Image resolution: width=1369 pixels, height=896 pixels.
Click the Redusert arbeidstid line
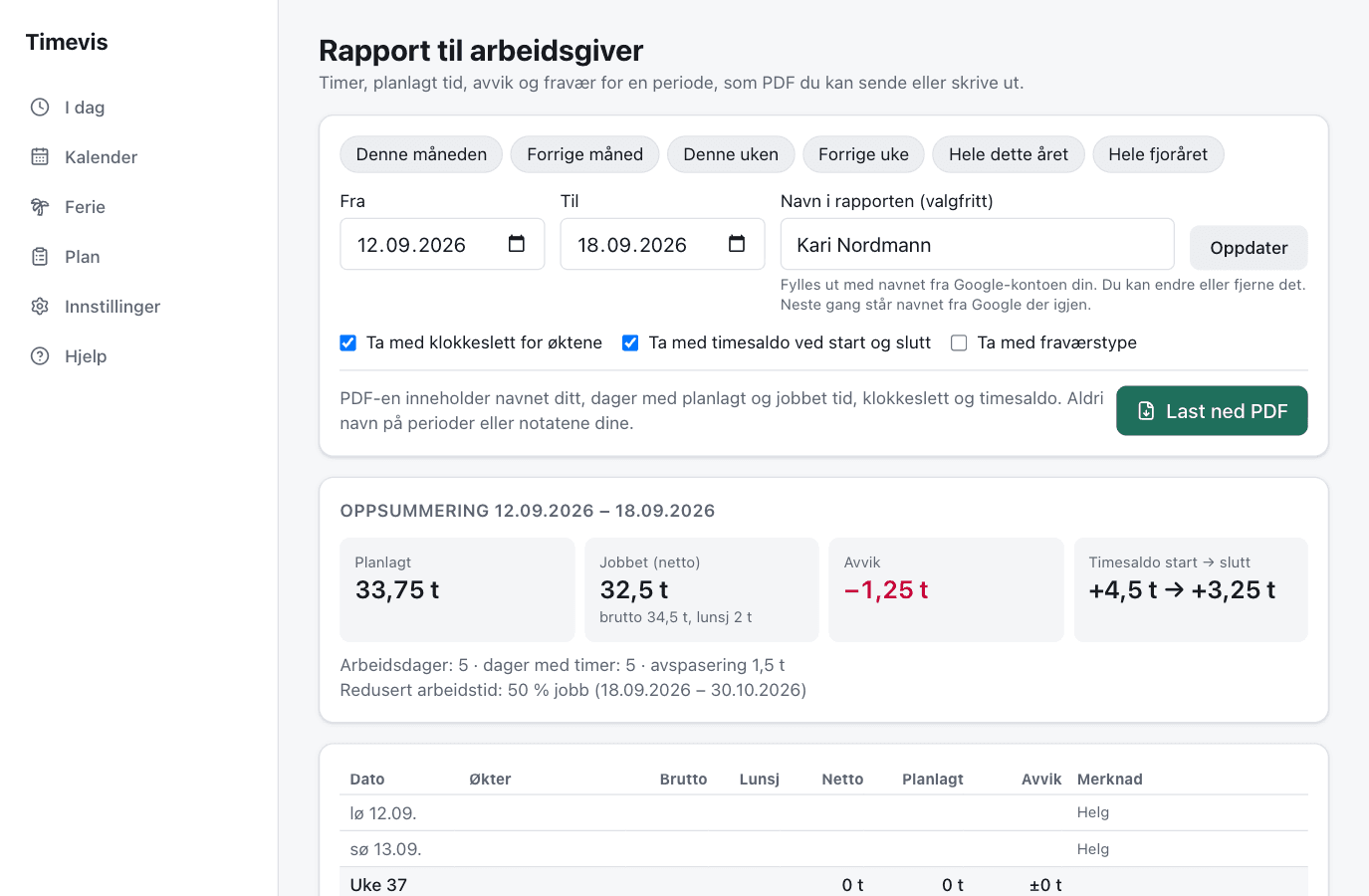[x=573, y=690]
